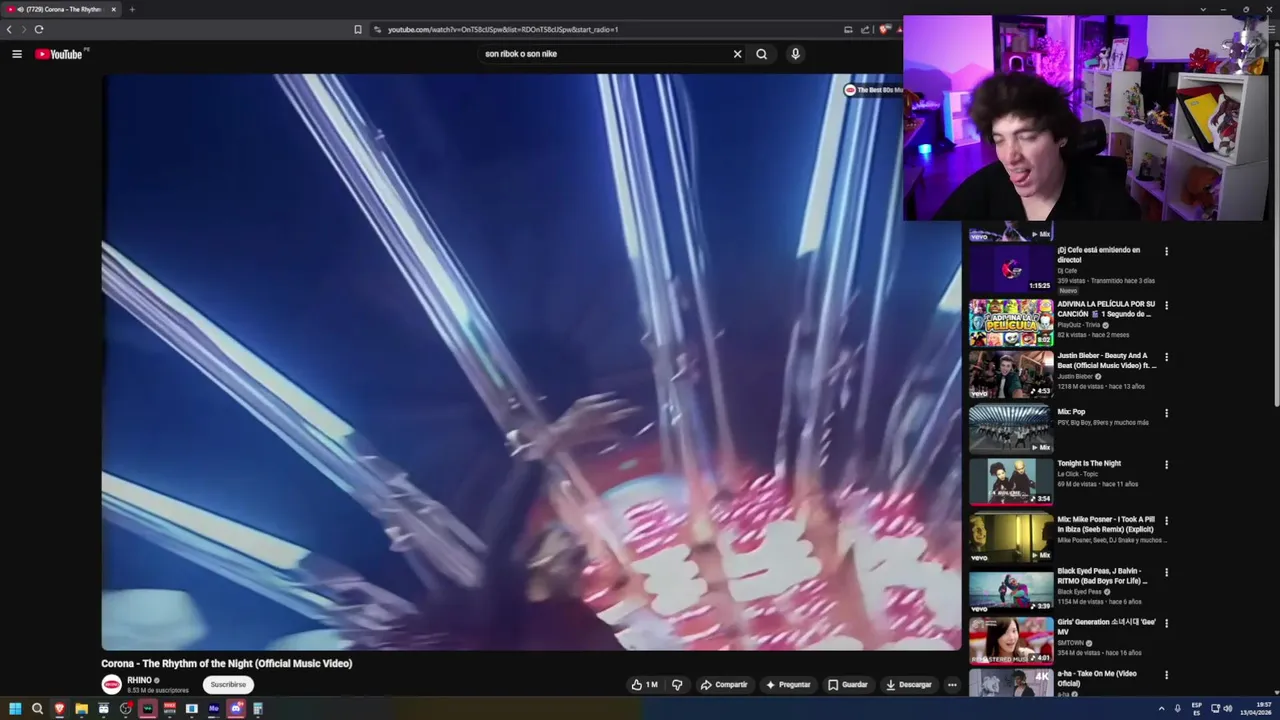Screen dimensions: 1280x720
Task: Click the Guardar save button
Action: [848, 685]
